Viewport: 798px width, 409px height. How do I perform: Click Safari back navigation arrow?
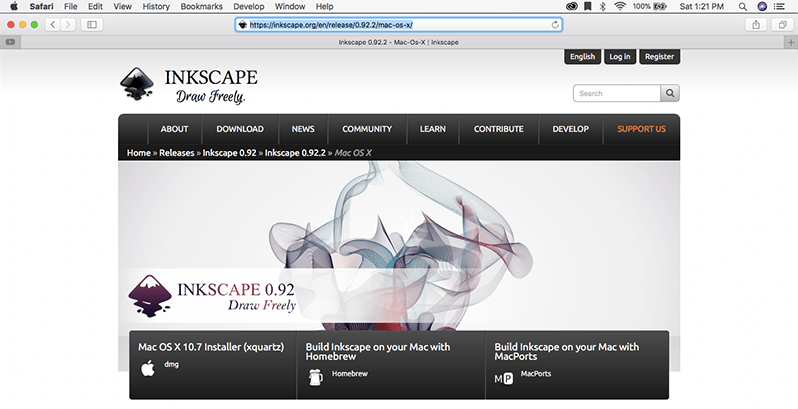(53, 24)
